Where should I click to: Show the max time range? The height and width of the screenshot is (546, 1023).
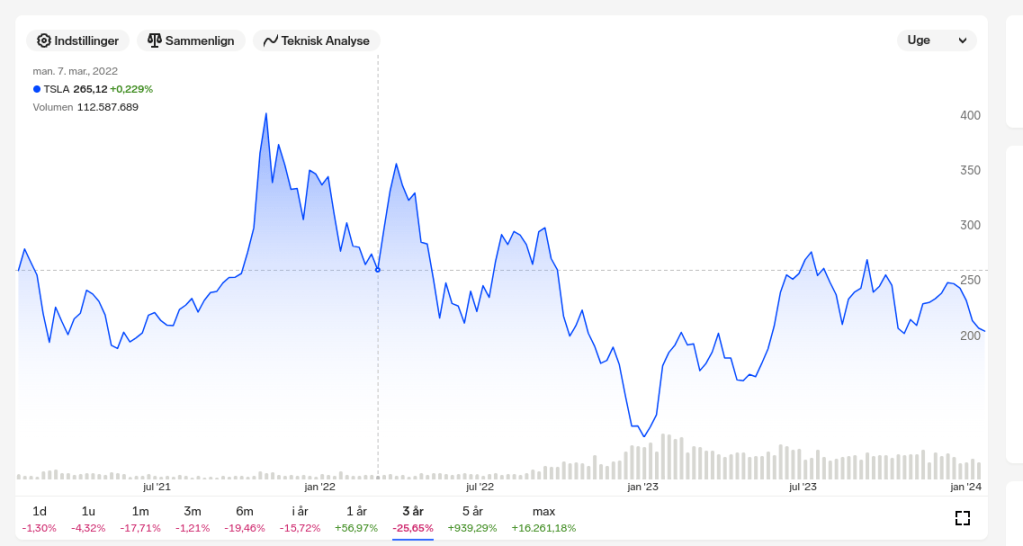tap(543, 518)
